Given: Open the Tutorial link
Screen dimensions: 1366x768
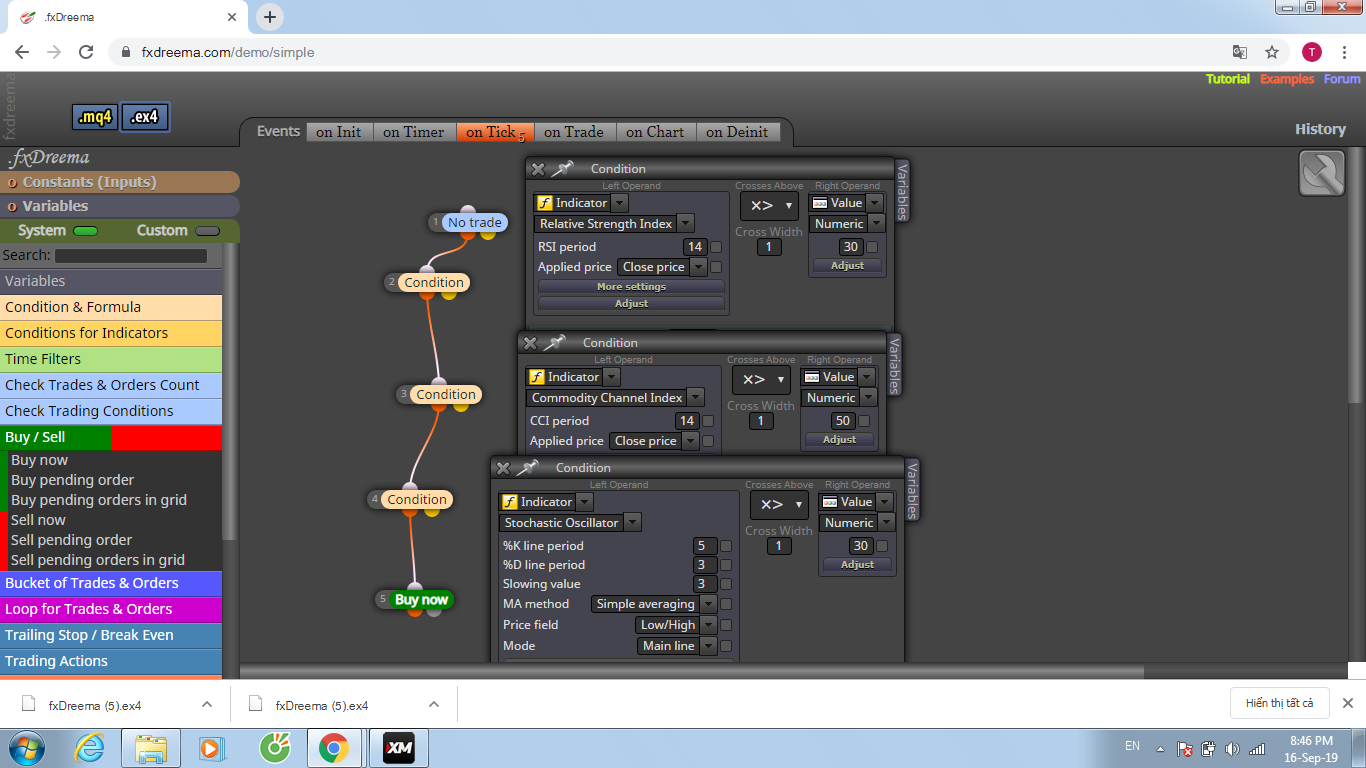Looking at the screenshot, I should pyautogui.click(x=1228, y=79).
